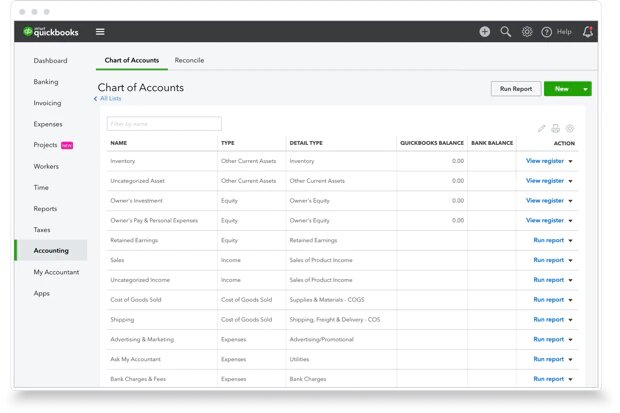Click the pencil edit icon above table
Image resolution: width=620 pixels, height=413 pixels.
coord(541,128)
